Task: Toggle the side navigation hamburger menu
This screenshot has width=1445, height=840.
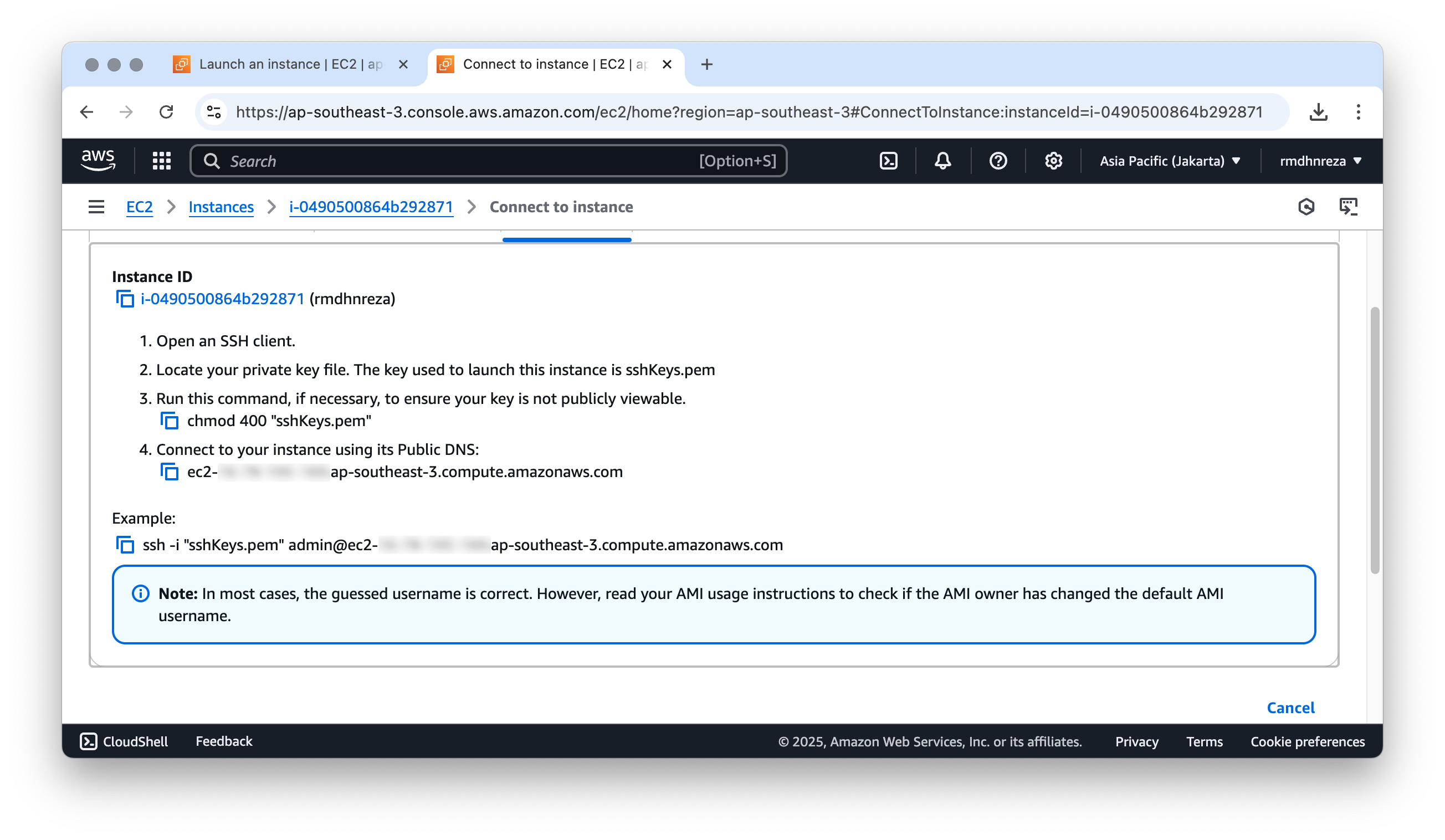Action: [x=96, y=207]
